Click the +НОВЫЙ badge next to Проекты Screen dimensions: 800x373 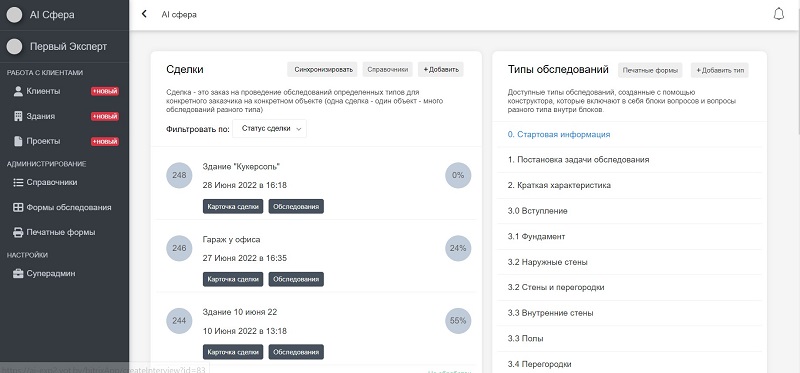105,141
